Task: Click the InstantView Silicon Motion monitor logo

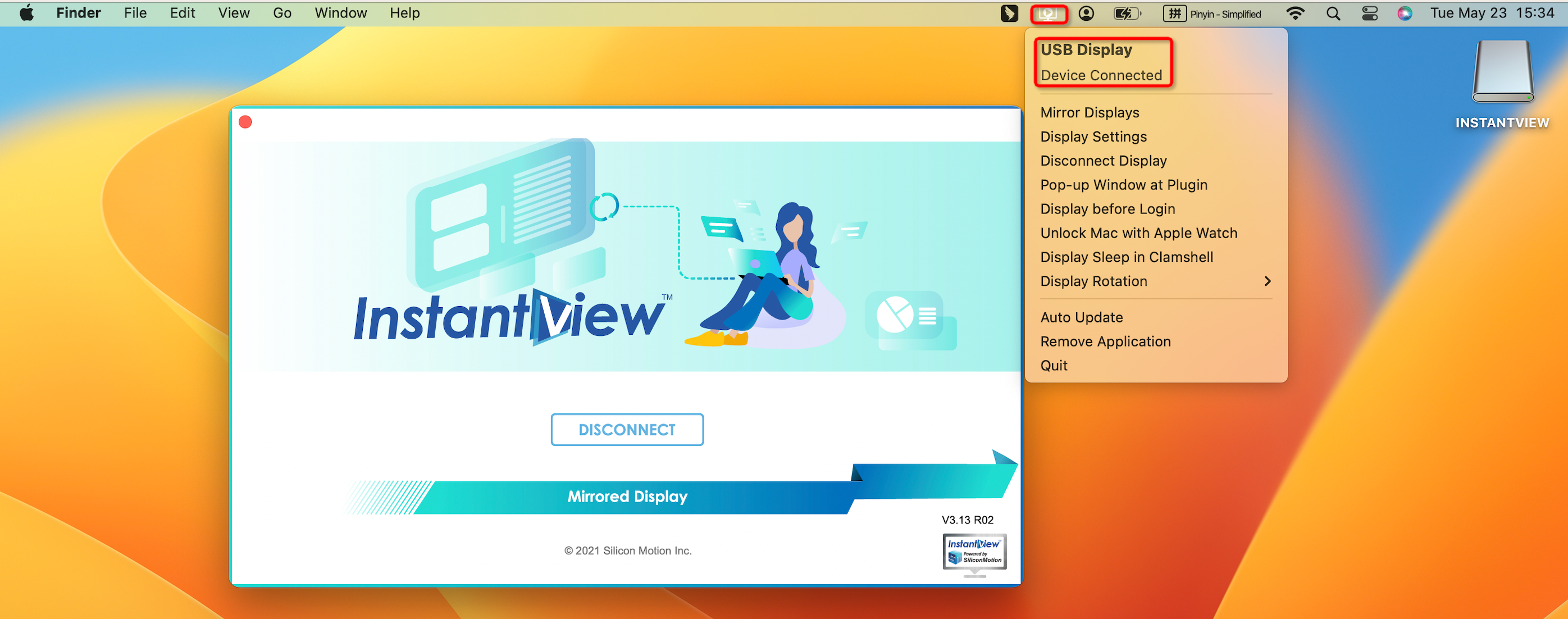Action: tap(974, 554)
